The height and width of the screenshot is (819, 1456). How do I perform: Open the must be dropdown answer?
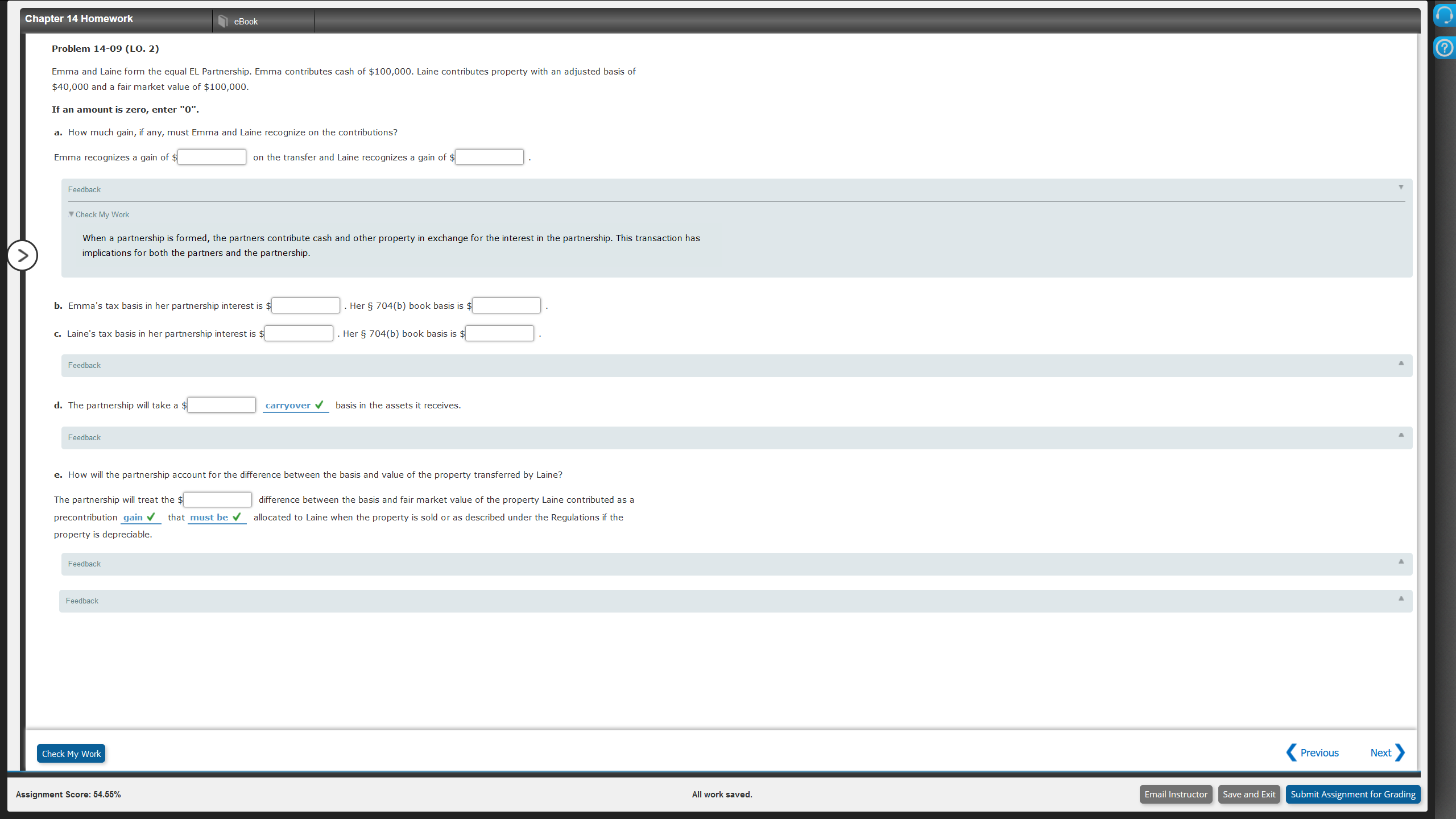point(209,518)
